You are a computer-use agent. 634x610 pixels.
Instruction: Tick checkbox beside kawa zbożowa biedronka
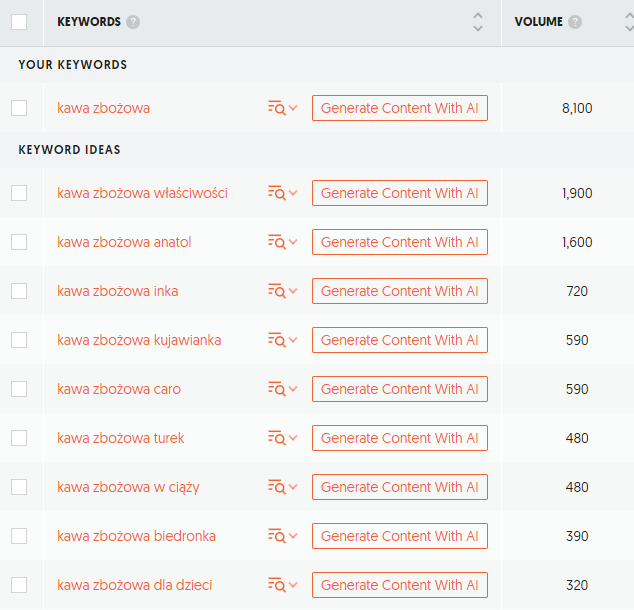tap(19, 536)
